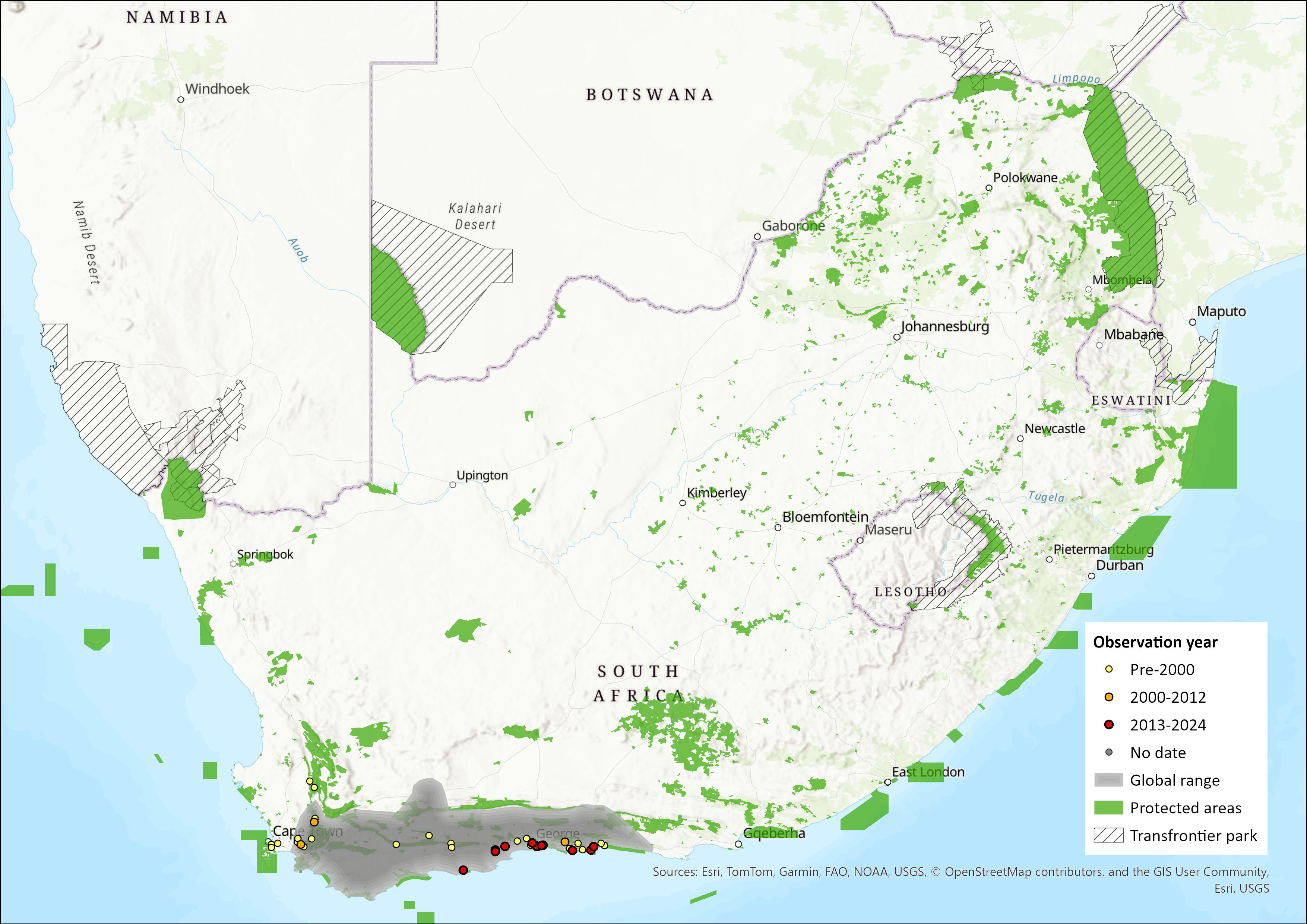
Task: Click the No date grey legend dot
Action: (1108, 752)
